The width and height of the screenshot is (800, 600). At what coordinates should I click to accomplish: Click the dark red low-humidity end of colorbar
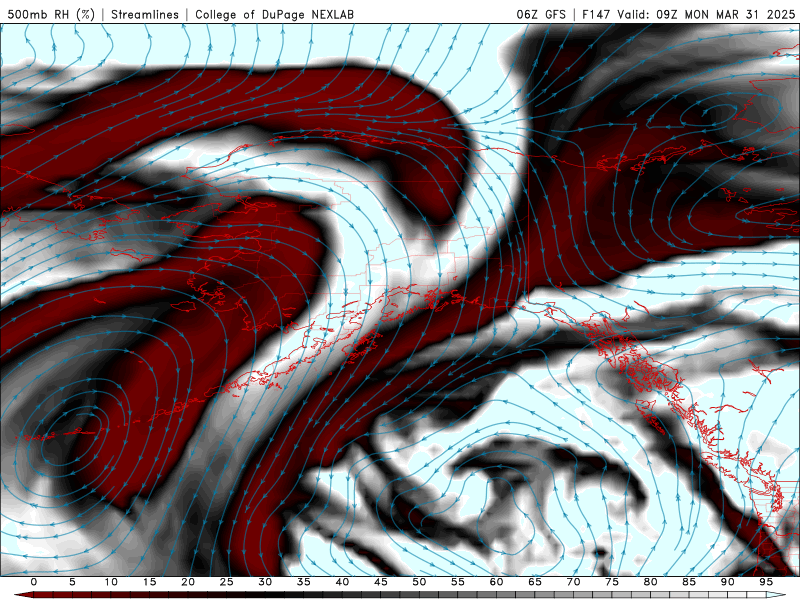tap(23, 595)
